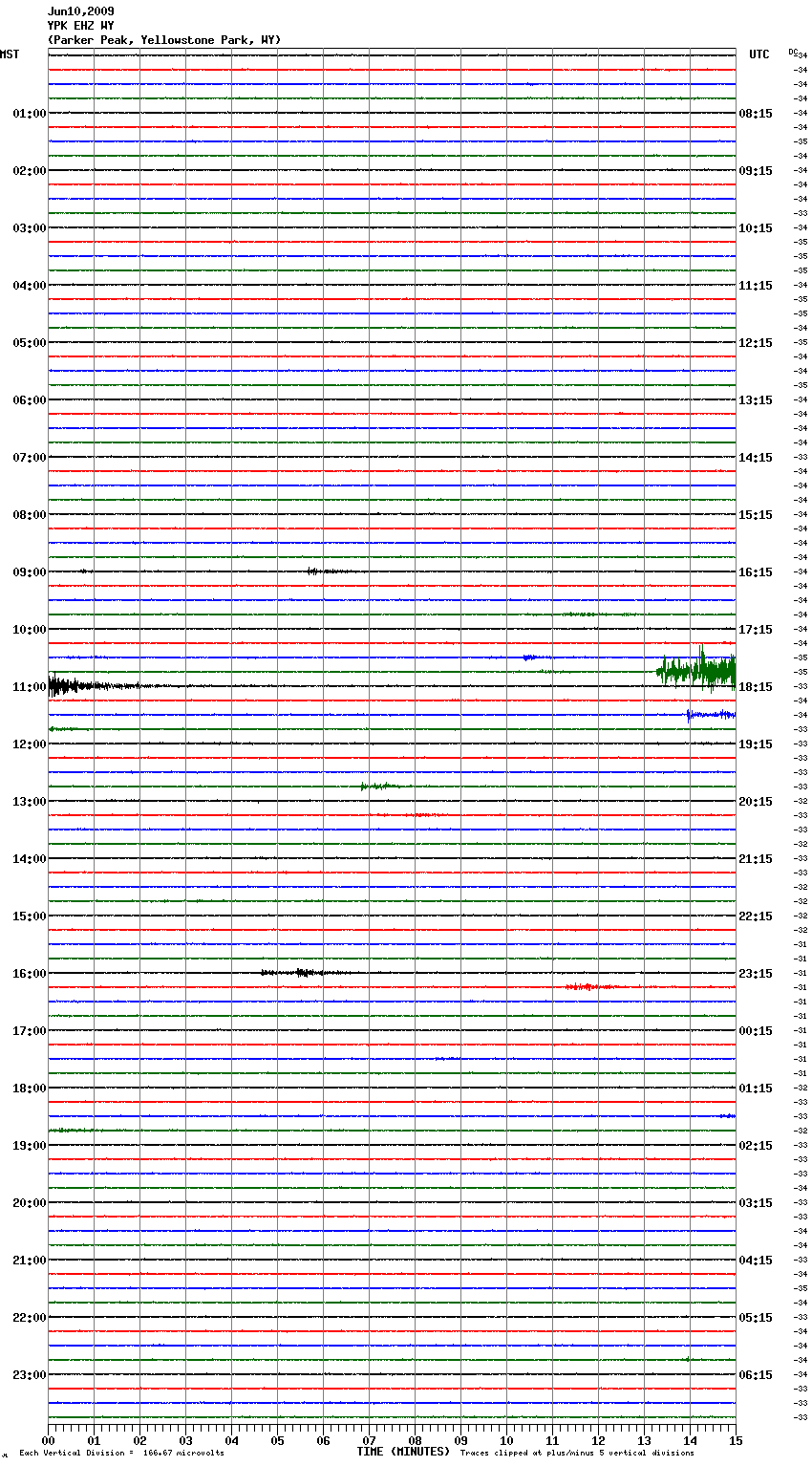812x1466 pixels.
Task: Select the 13:00 MST time label
Action: tap(29, 802)
